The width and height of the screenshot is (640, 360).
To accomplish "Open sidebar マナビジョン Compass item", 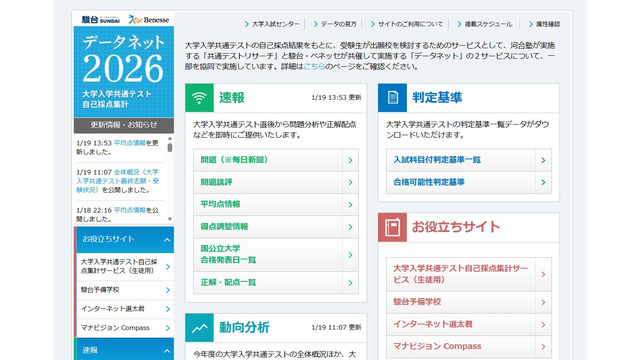I will point(125,328).
